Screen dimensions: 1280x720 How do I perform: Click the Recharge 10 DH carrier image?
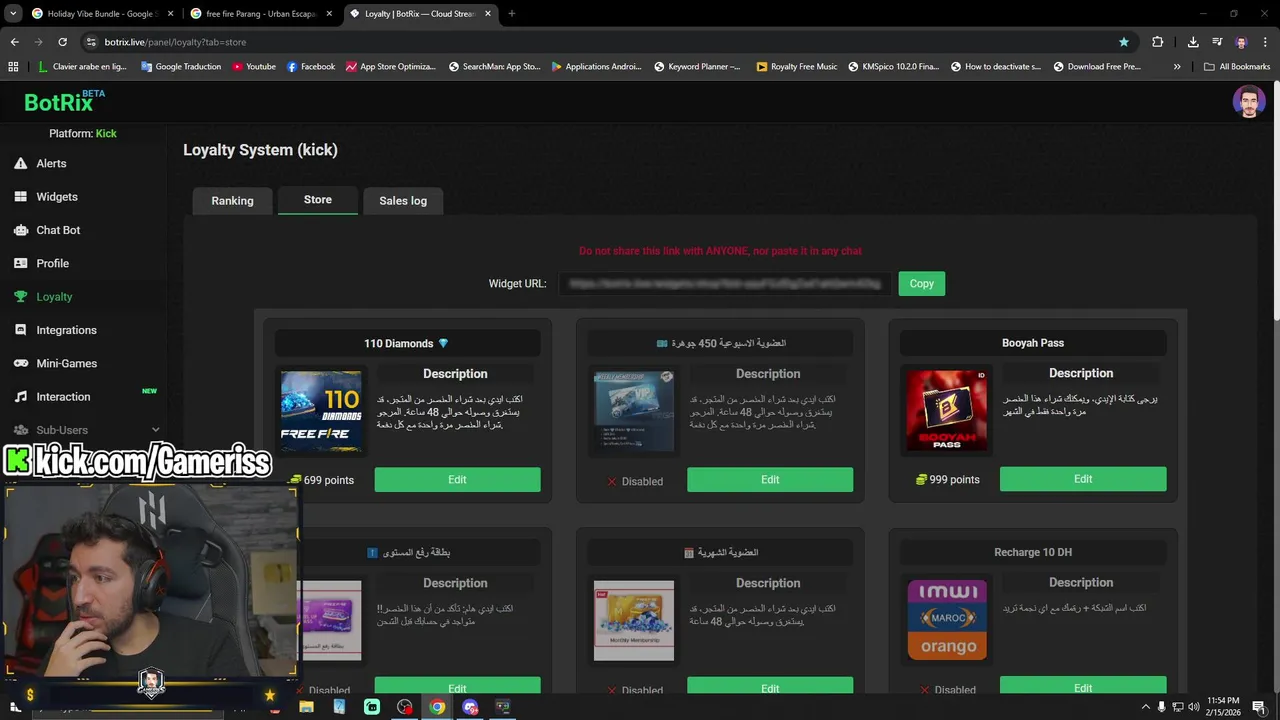pyautogui.click(x=947, y=620)
